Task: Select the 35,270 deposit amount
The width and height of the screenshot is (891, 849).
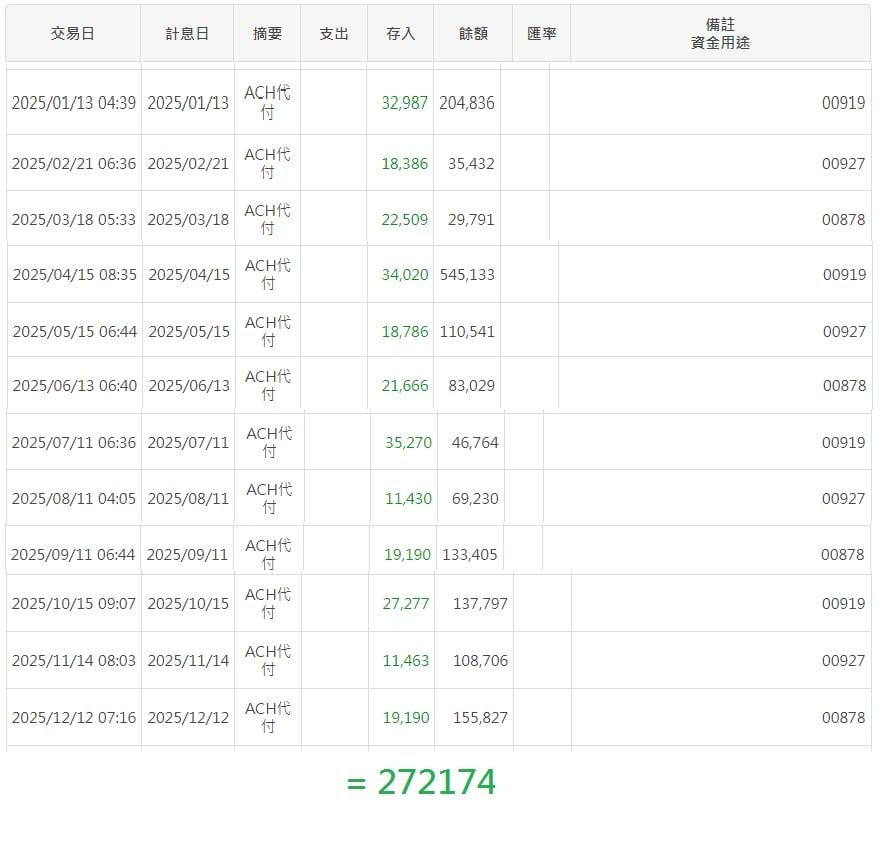Action: coord(408,443)
